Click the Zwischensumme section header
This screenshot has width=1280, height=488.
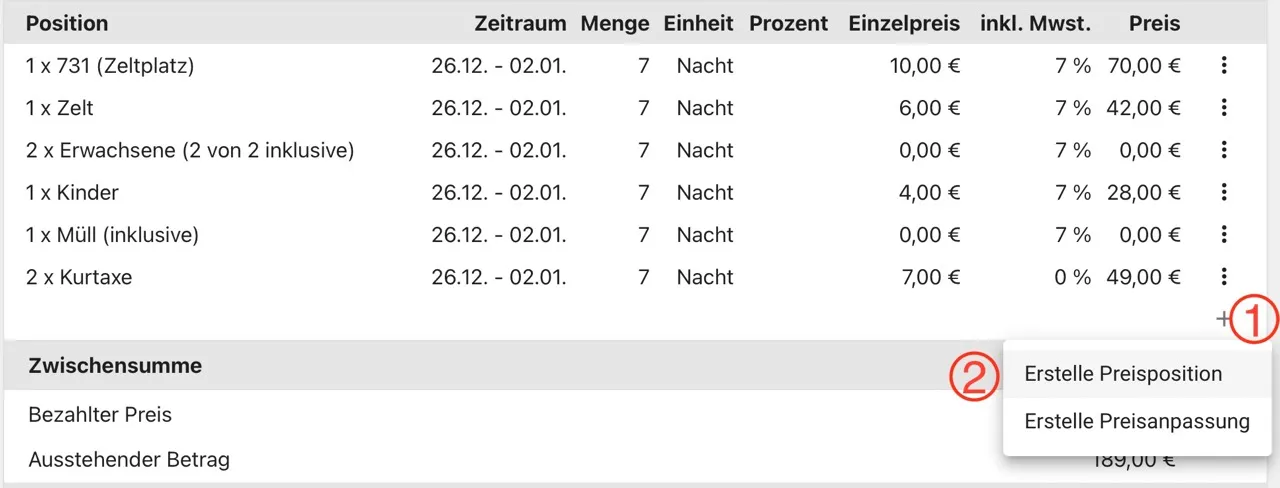pyautogui.click(x=115, y=366)
